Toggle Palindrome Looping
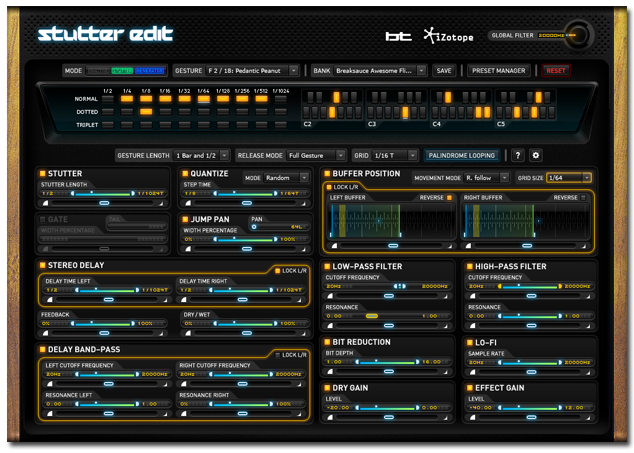The height and width of the screenshot is (453, 634). coord(462,155)
